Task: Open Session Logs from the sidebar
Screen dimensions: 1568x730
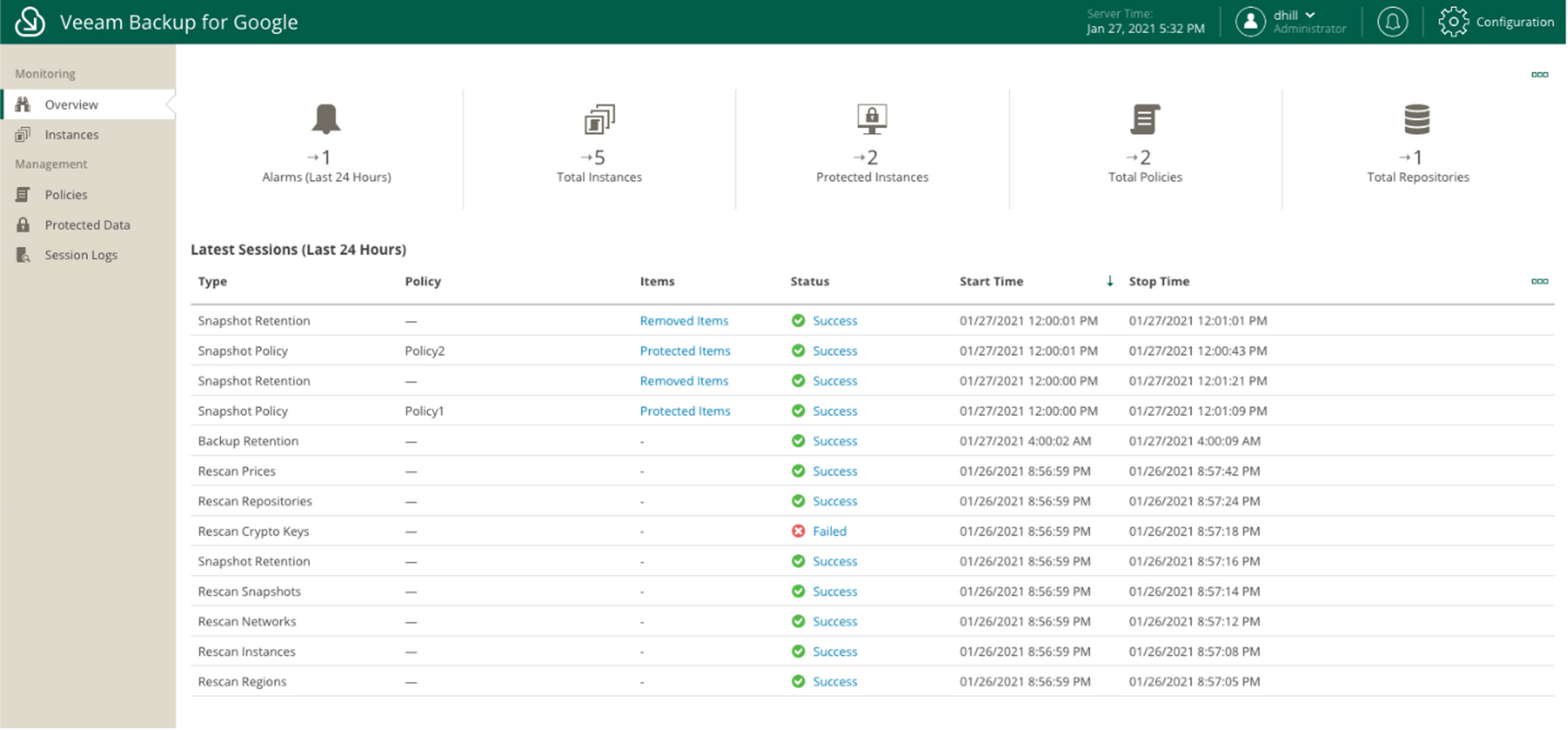Action: tap(81, 255)
